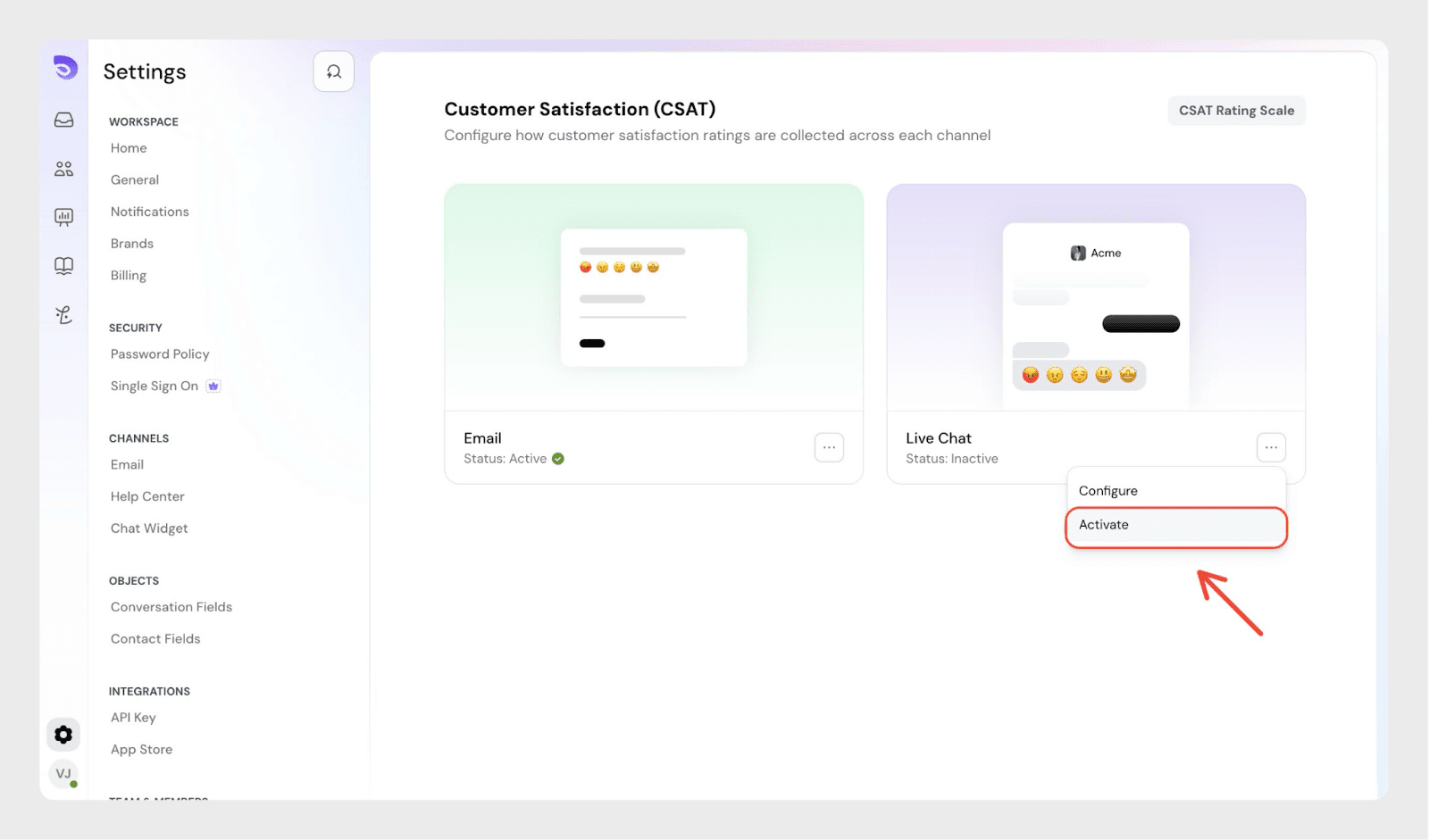Click the CSAT Rating Scale button

(1236, 111)
